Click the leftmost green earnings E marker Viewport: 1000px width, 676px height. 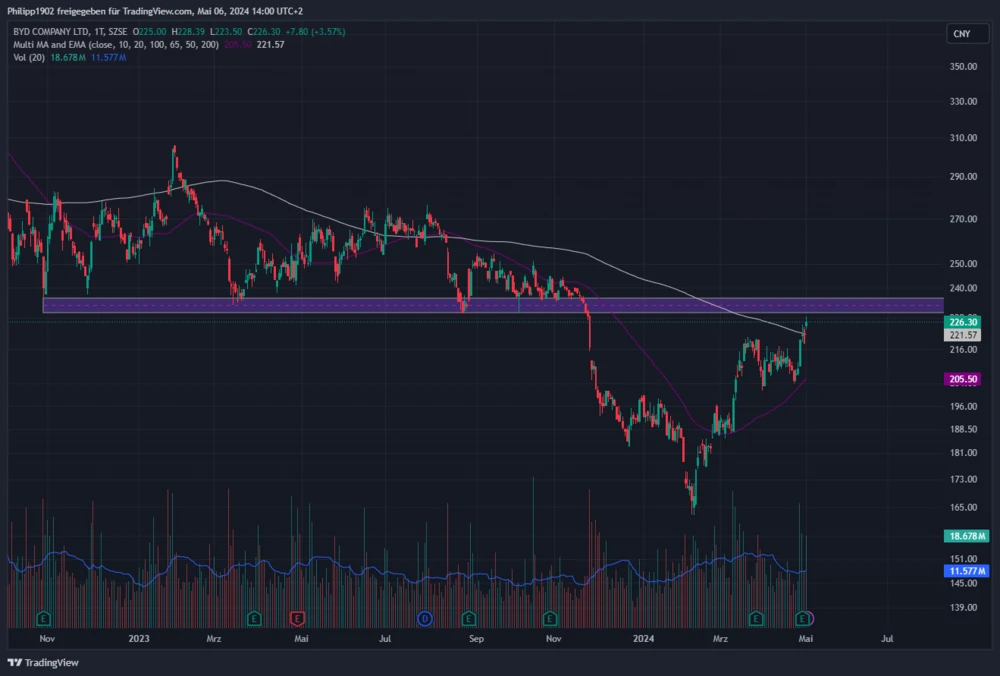(x=43, y=618)
